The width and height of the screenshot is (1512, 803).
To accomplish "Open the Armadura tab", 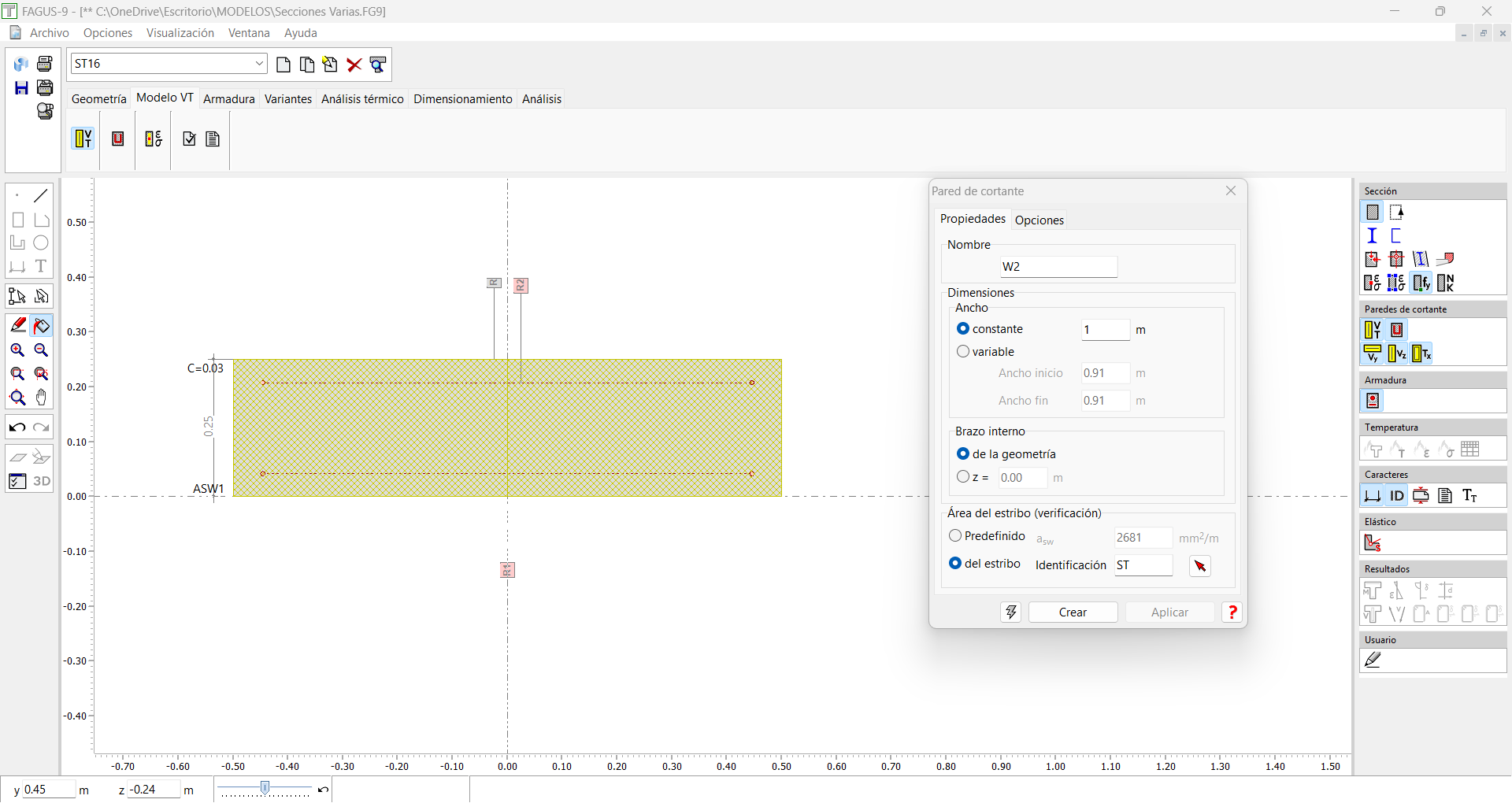I will (x=228, y=99).
